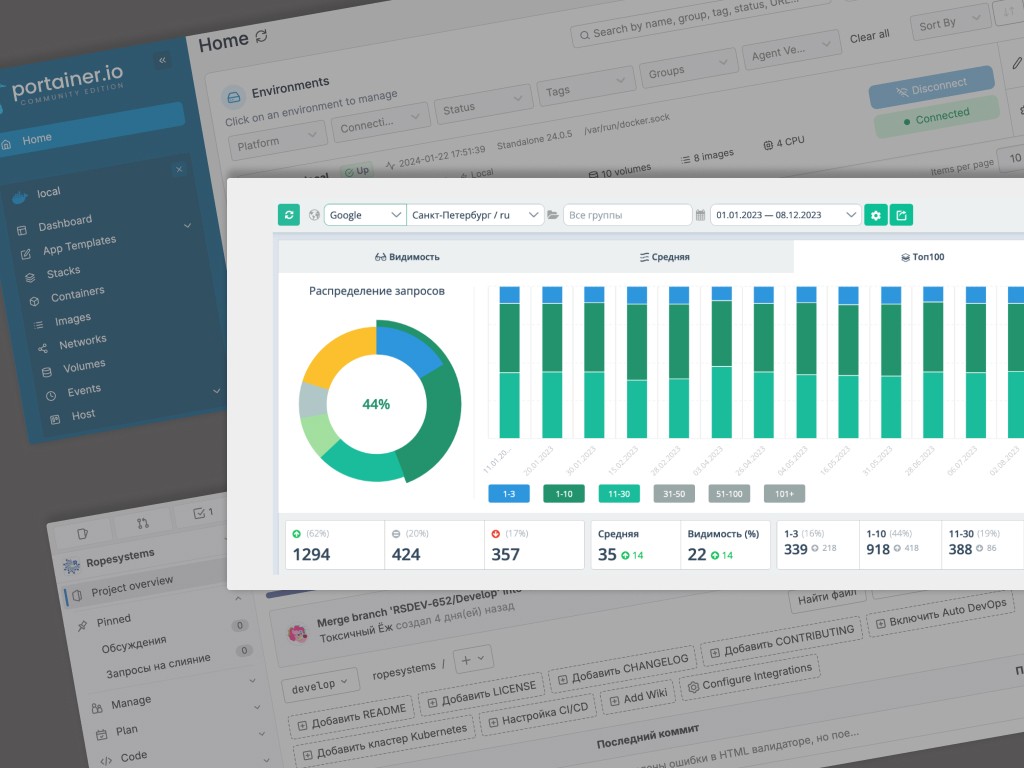Collapse the Portainer sidebar with double-chevron
The image size is (1024, 768).
pos(162,61)
